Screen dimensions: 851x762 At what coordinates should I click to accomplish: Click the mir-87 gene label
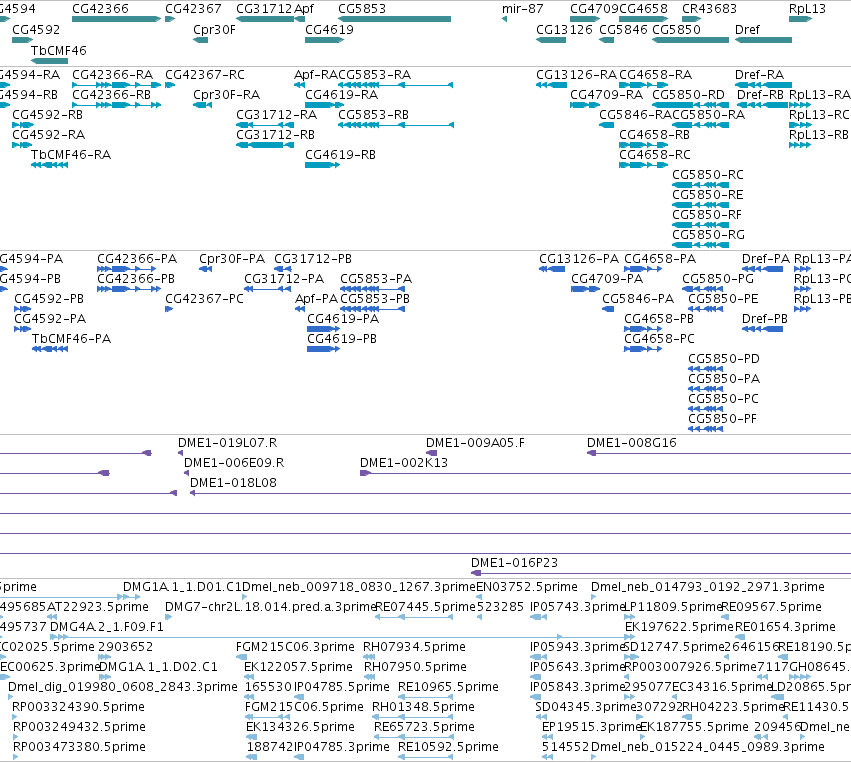click(x=523, y=9)
